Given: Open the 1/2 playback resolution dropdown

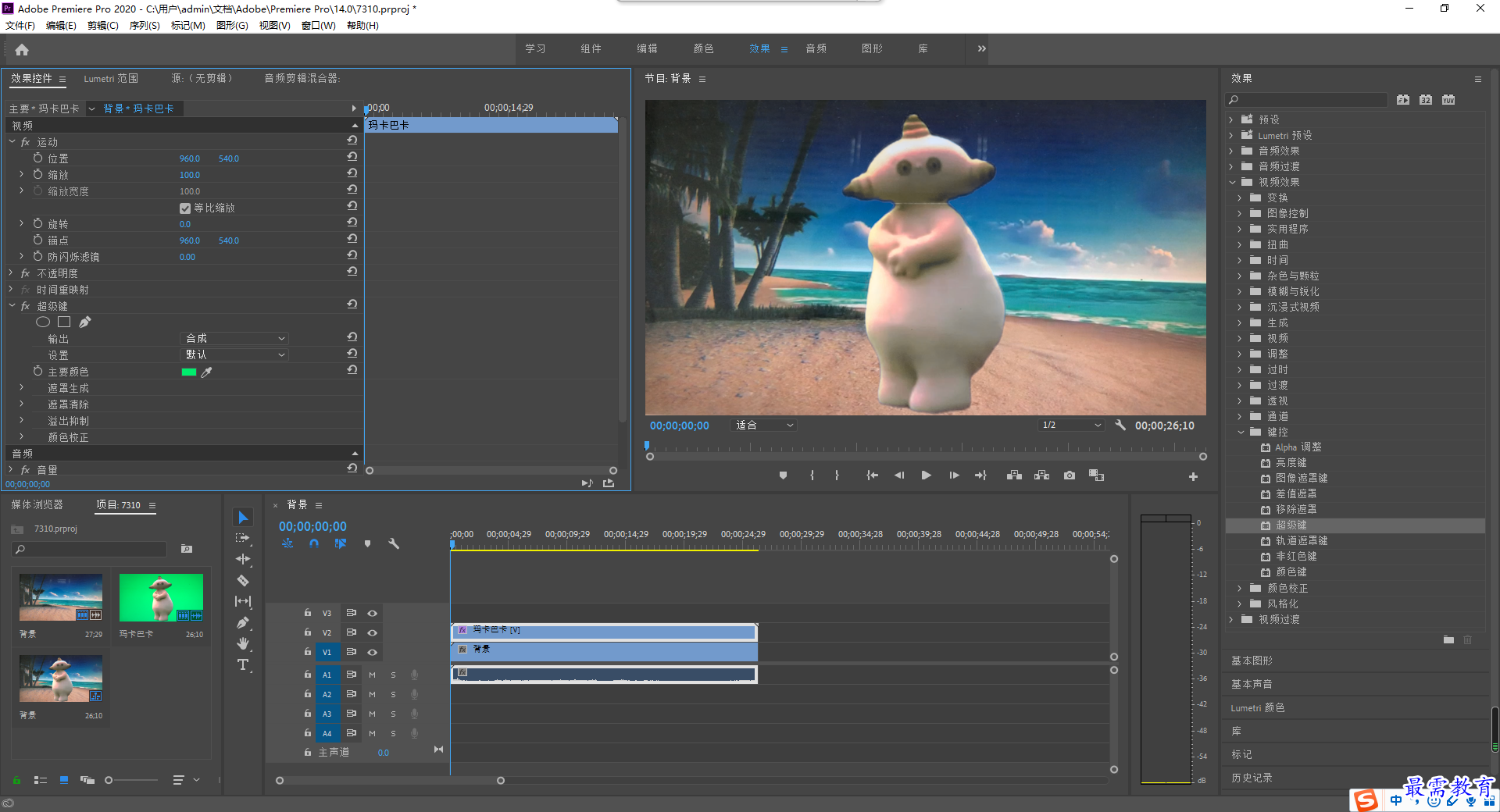Looking at the screenshot, I should tap(1071, 426).
